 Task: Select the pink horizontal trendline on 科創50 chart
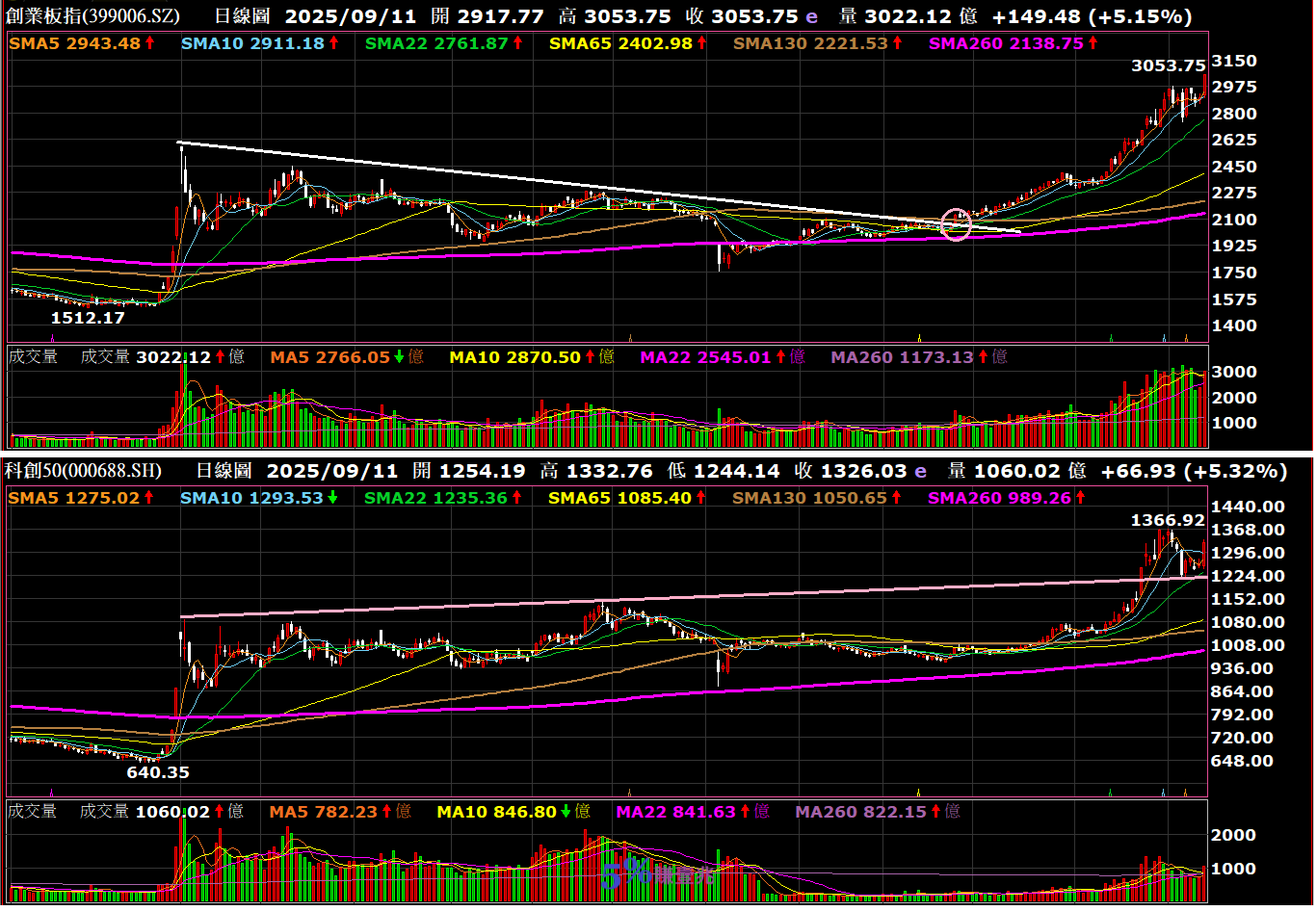(x=674, y=598)
